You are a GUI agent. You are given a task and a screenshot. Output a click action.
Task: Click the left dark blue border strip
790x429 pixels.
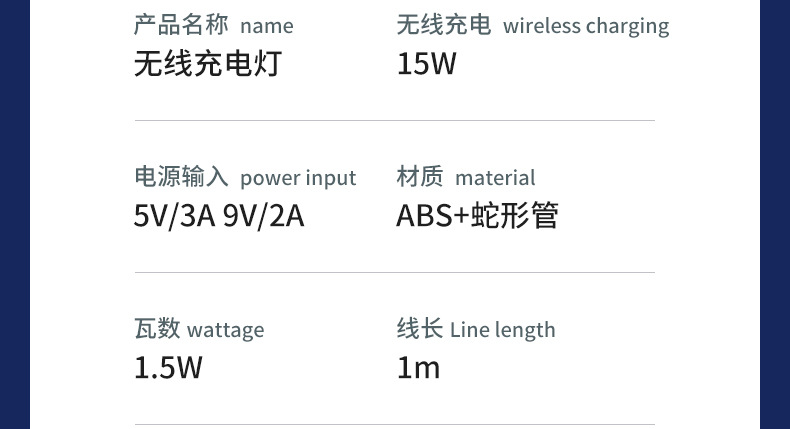(x=14, y=214)
